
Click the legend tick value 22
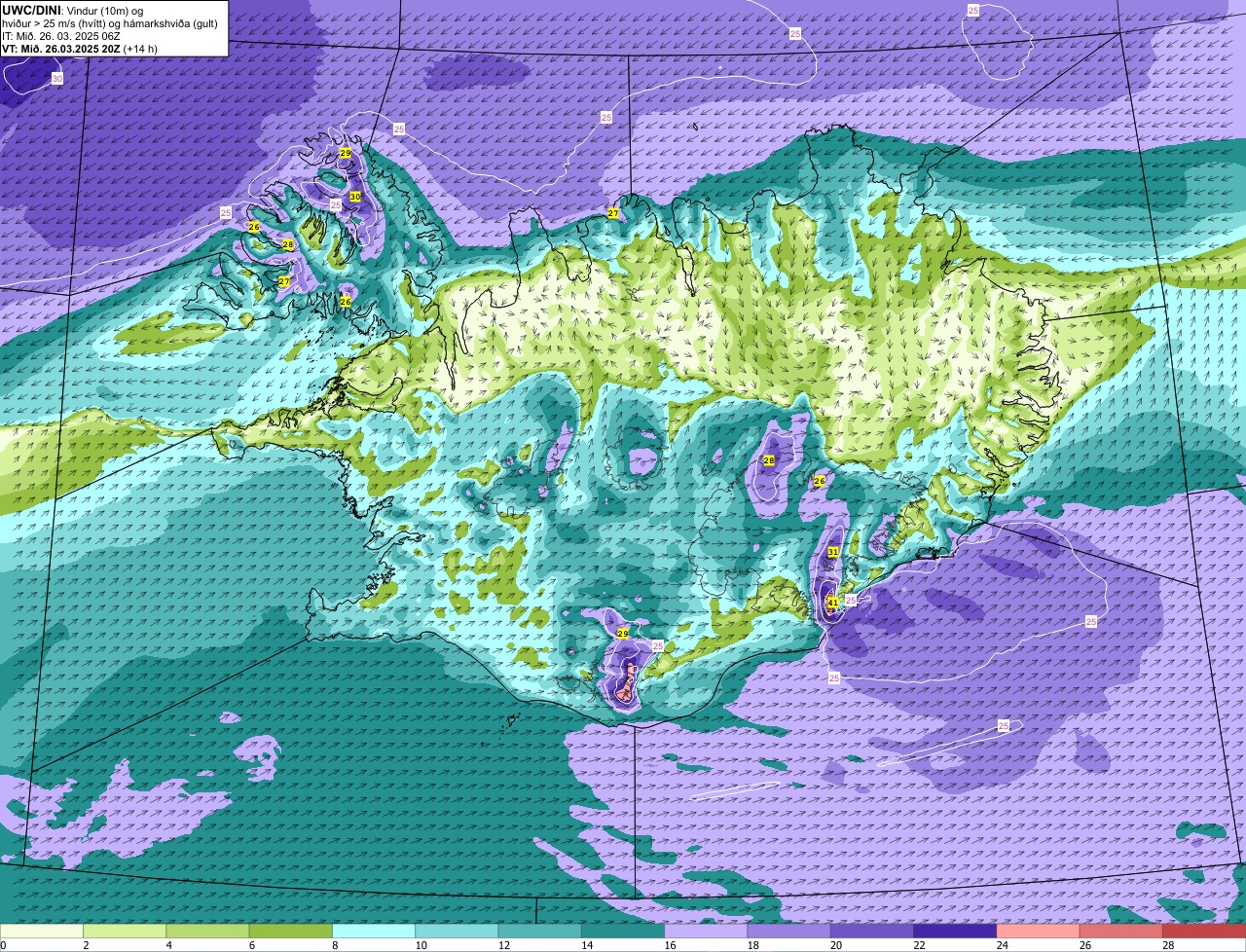point(918,945)
